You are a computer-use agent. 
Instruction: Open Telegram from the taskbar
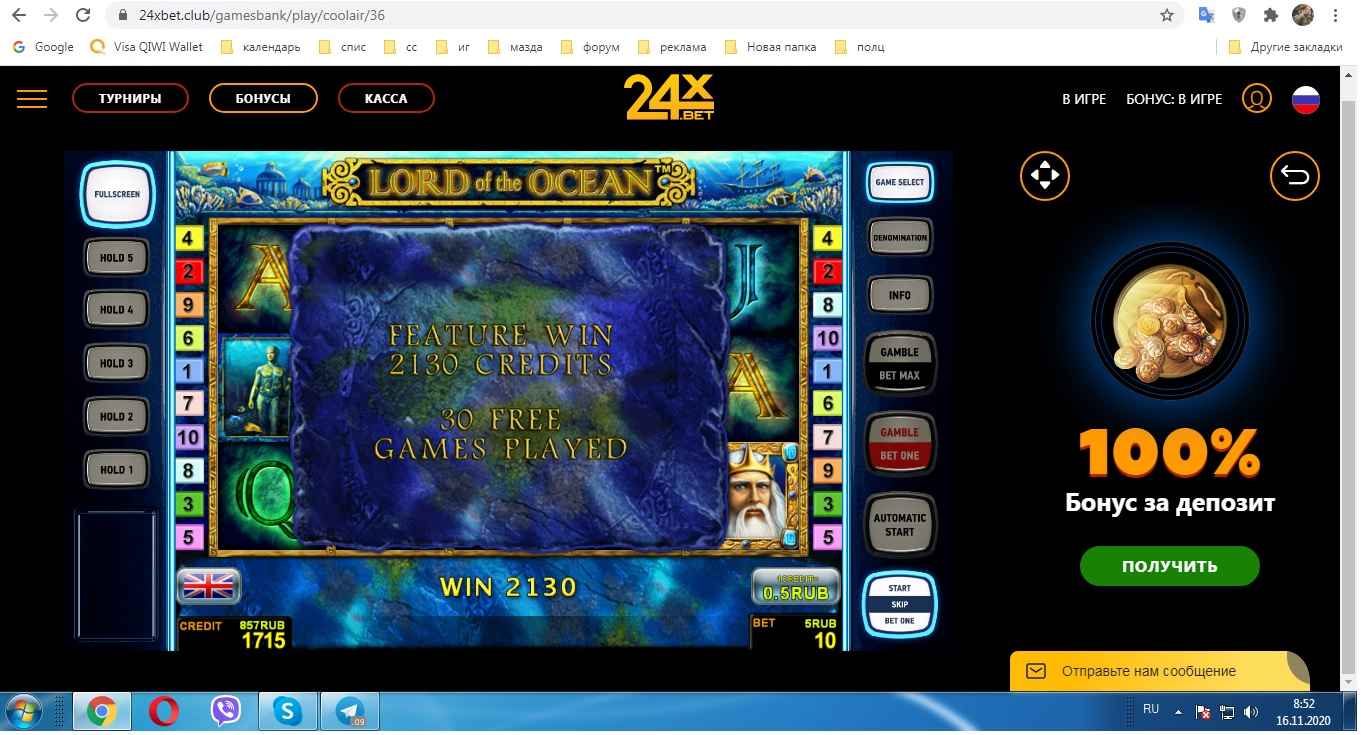point(351,711)
